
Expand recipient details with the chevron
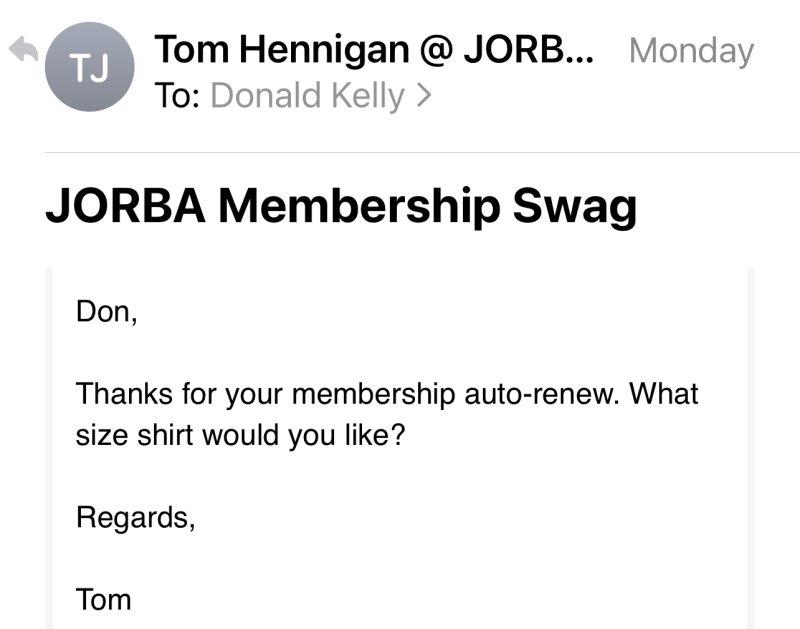(x=423, y=97)
